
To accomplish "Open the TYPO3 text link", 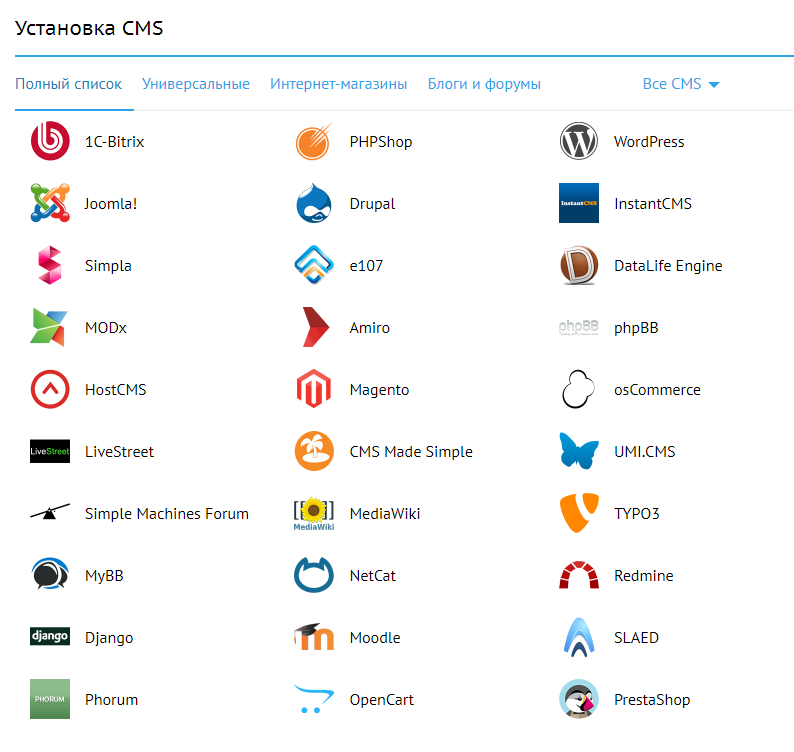I will point(637,513).
